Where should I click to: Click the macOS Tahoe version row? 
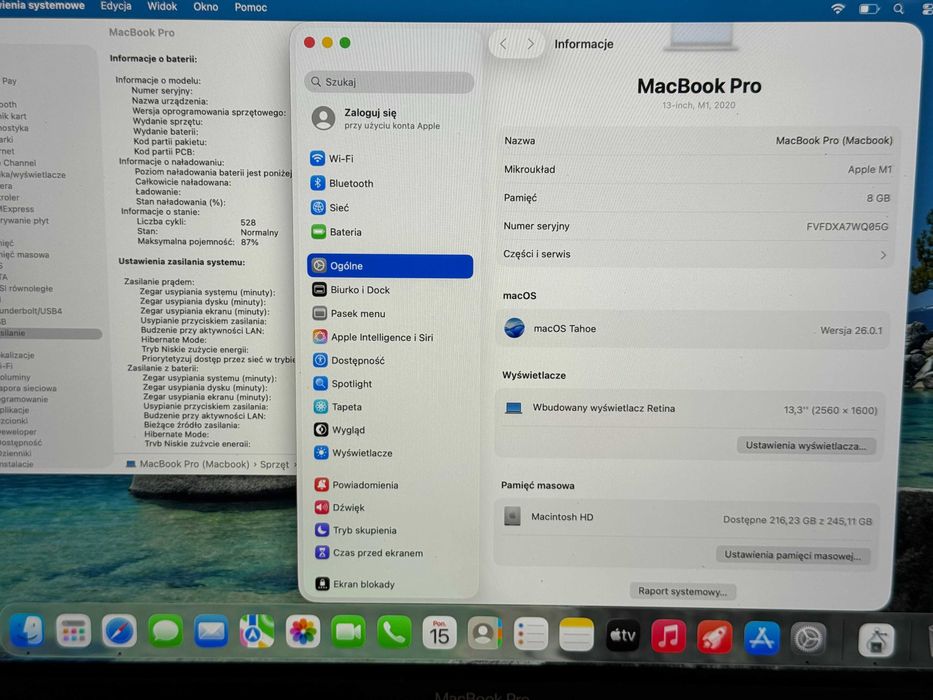pos(693,329)
